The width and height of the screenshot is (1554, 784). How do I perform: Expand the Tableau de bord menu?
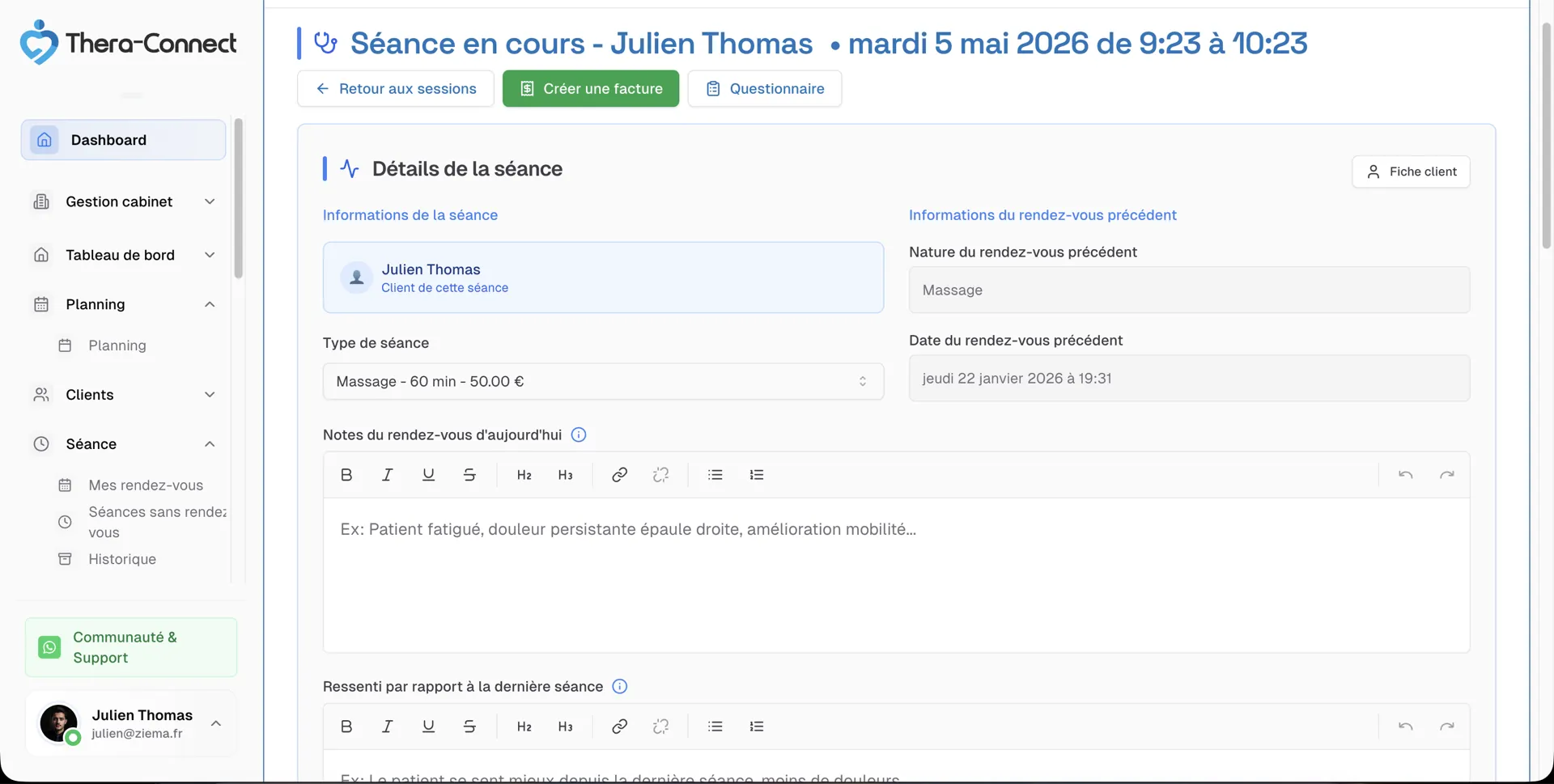123,255
